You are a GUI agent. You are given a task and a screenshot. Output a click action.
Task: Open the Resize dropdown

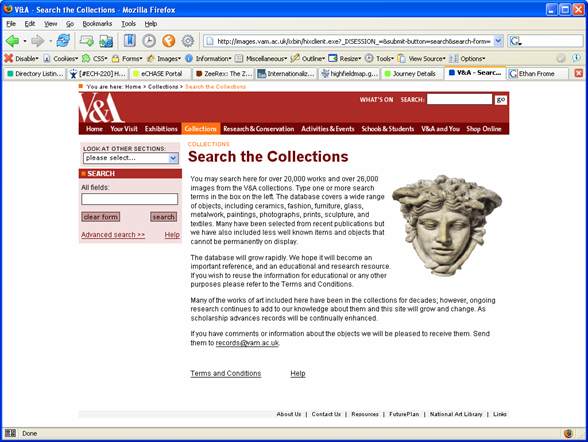345,58
